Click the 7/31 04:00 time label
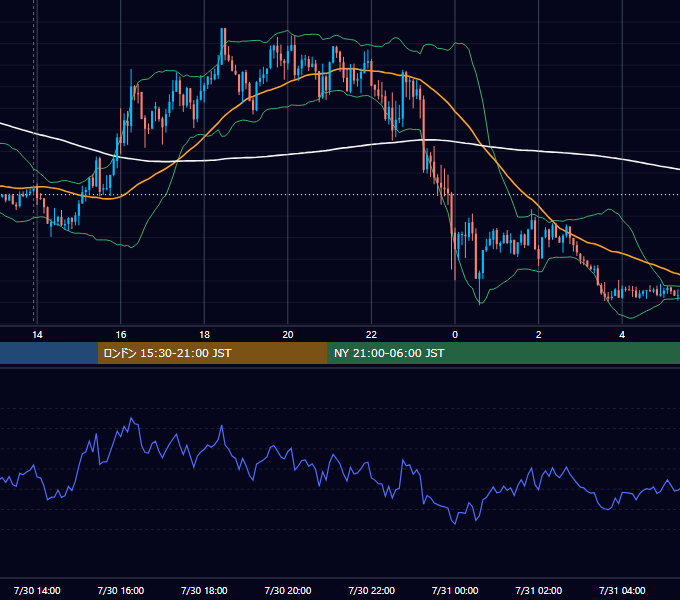680x600 pixels. tap(622, 590)
